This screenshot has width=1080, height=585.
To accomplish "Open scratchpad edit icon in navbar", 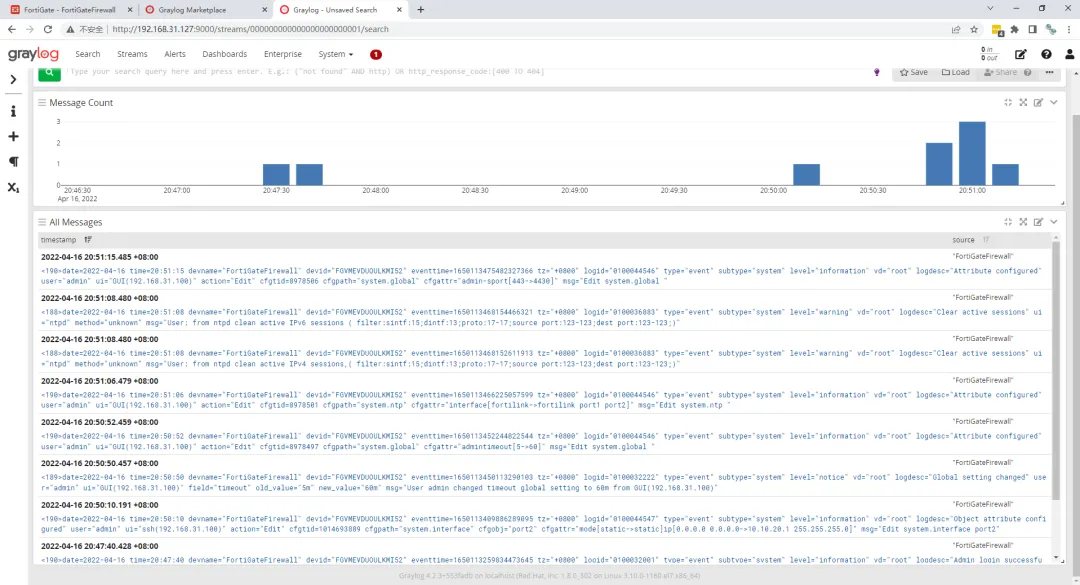I will (1020, 54).
